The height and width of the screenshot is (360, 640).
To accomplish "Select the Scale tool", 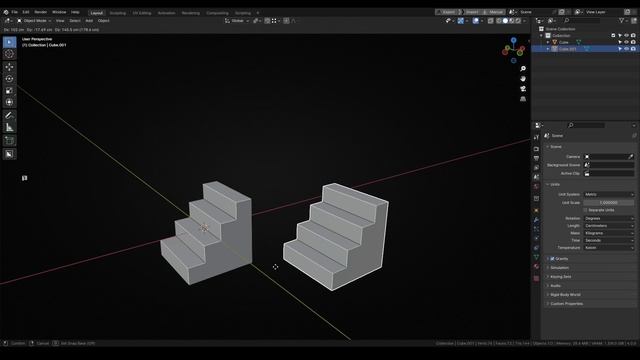I will [9, 91].
